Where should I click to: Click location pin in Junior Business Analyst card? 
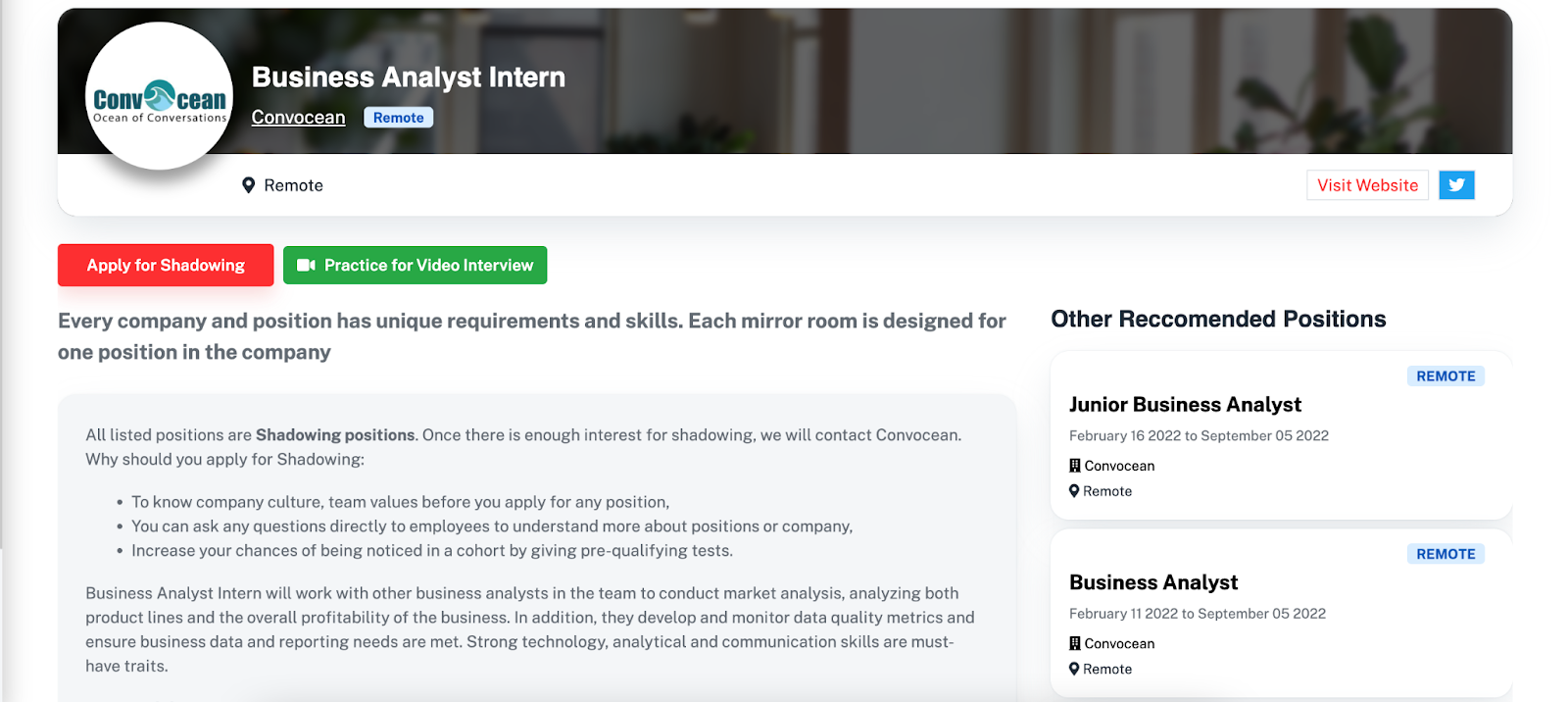pyautogui.click(x=1075, y=491)
